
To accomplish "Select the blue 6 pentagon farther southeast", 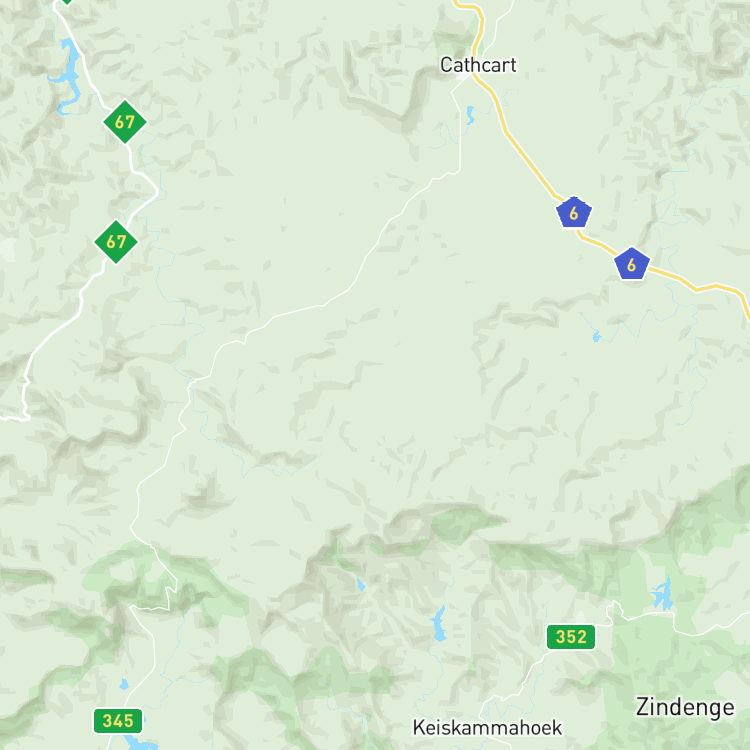I will (631, 264).
